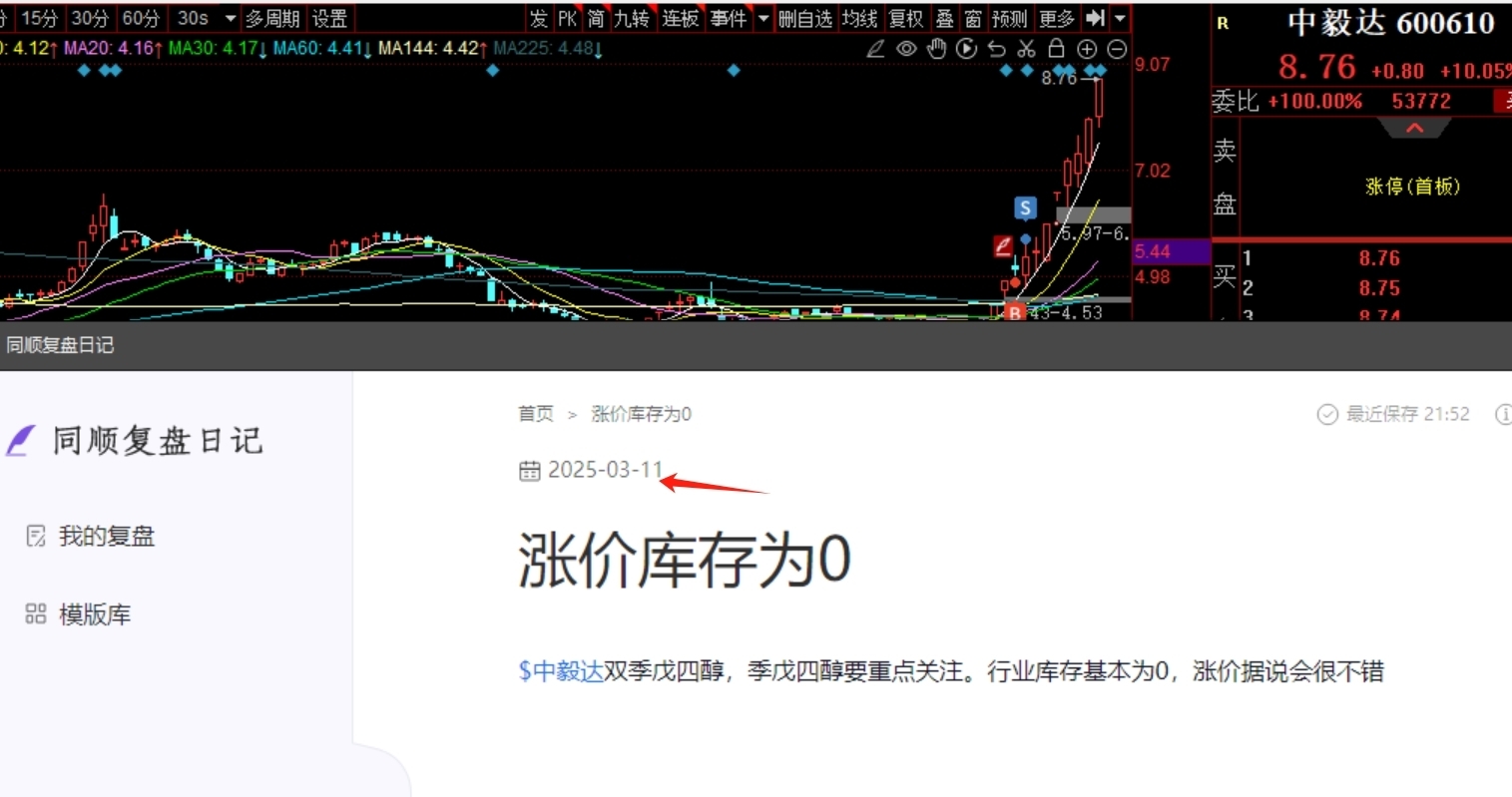Viewport: 1512px width, 797px height.
Task: Zoom out using the minus circle icon
Action: pos(1118,49)
